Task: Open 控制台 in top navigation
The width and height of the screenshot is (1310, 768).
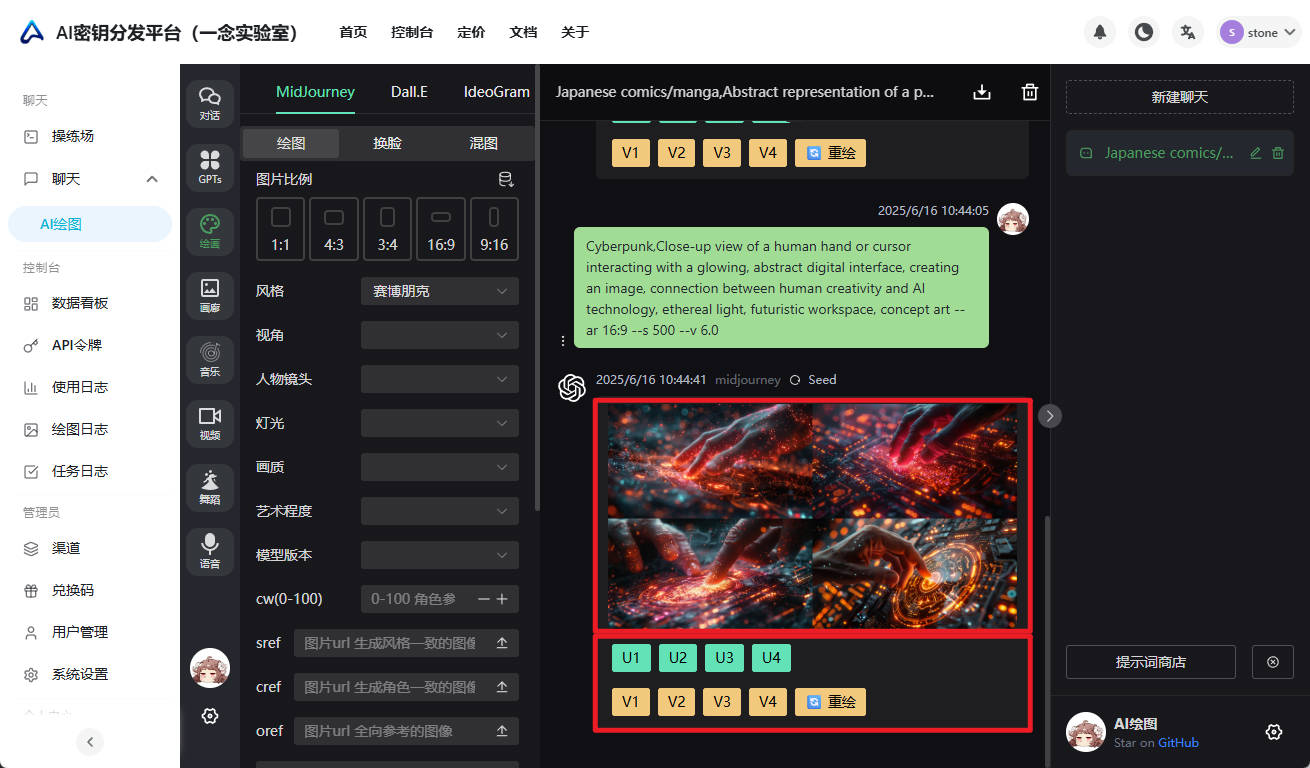Action: point(412,32)
